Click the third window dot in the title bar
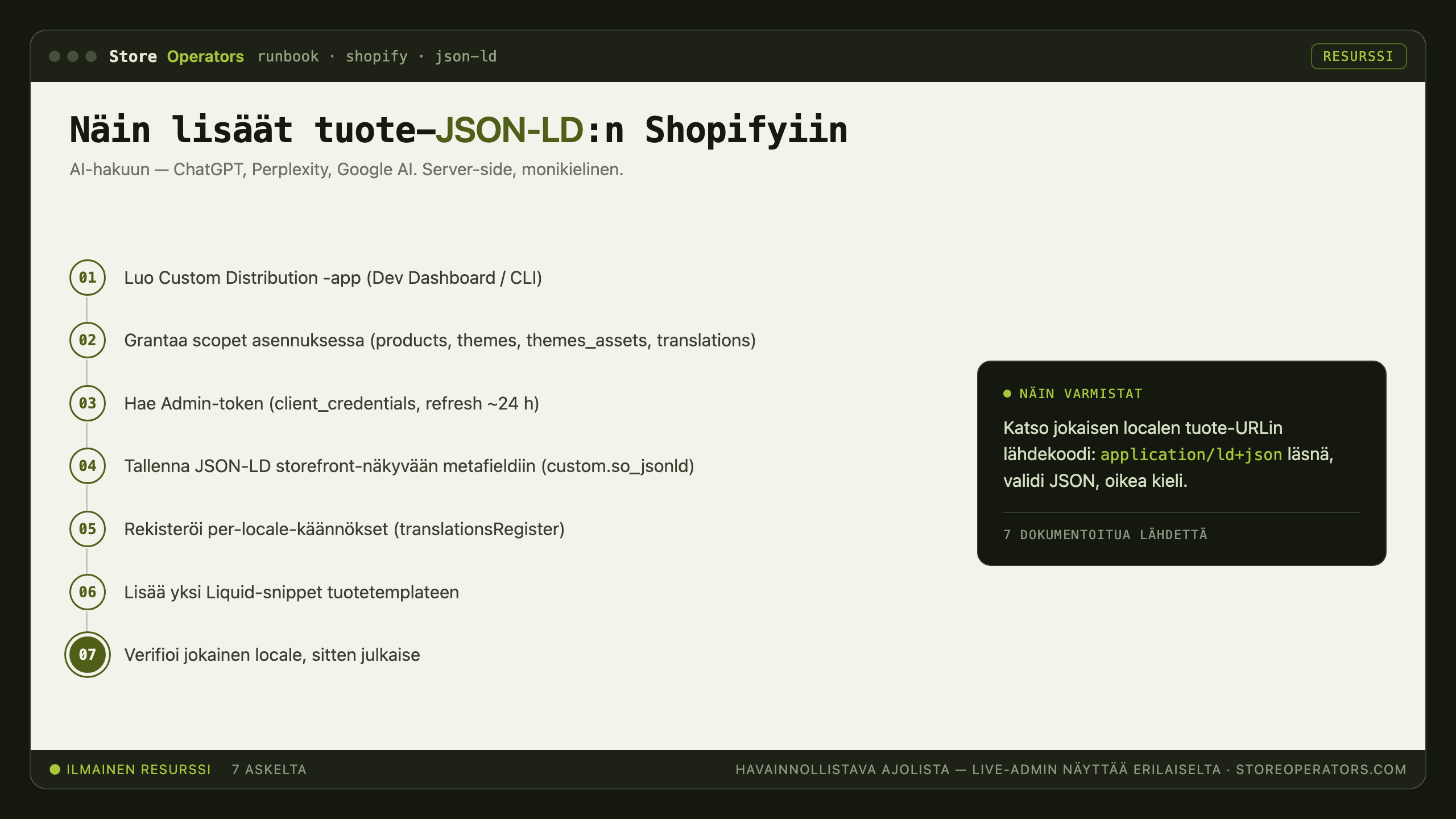Screen dimensions: 1456x819 (x=91, y=56)
